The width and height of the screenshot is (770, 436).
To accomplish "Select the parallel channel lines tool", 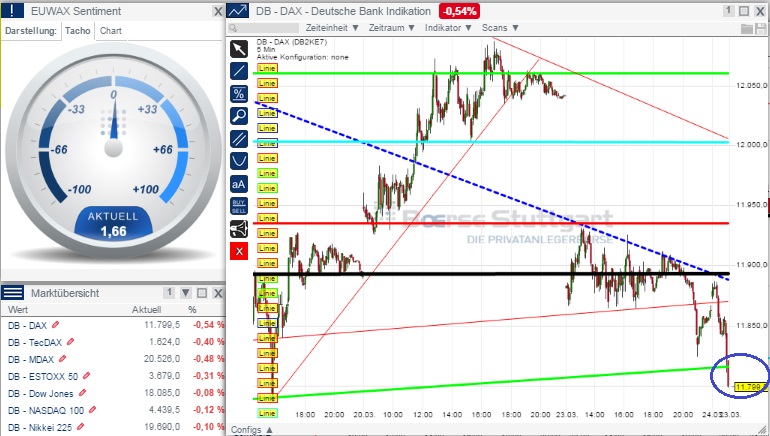I will pyautogui.click(x=239, y=138).
